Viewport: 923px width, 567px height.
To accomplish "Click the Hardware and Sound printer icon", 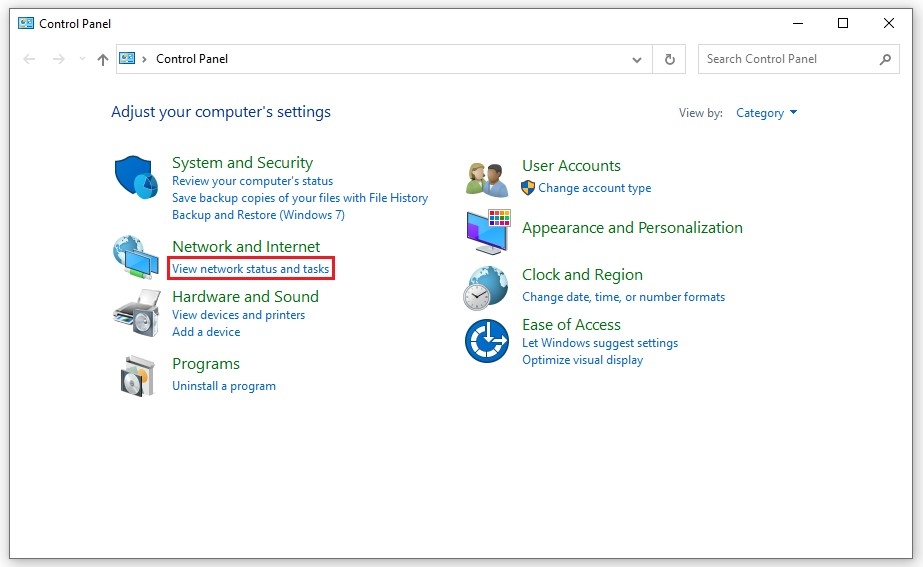I will point(135,312).
